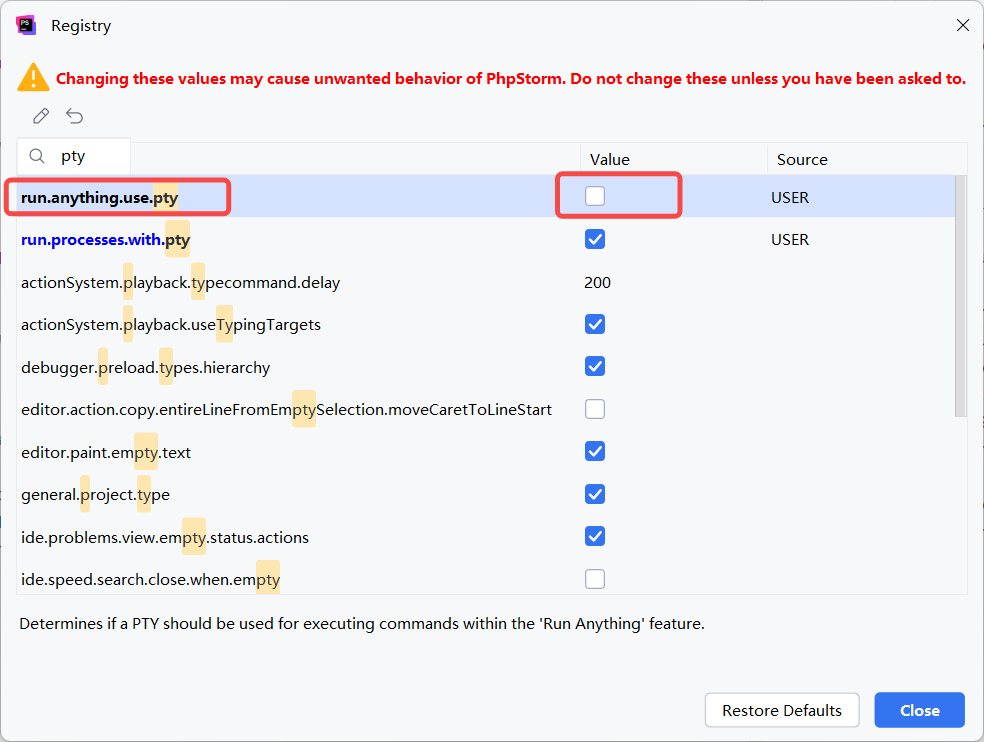
Task: Select editor.paint.empty.text key
Action: click(106, 453)
